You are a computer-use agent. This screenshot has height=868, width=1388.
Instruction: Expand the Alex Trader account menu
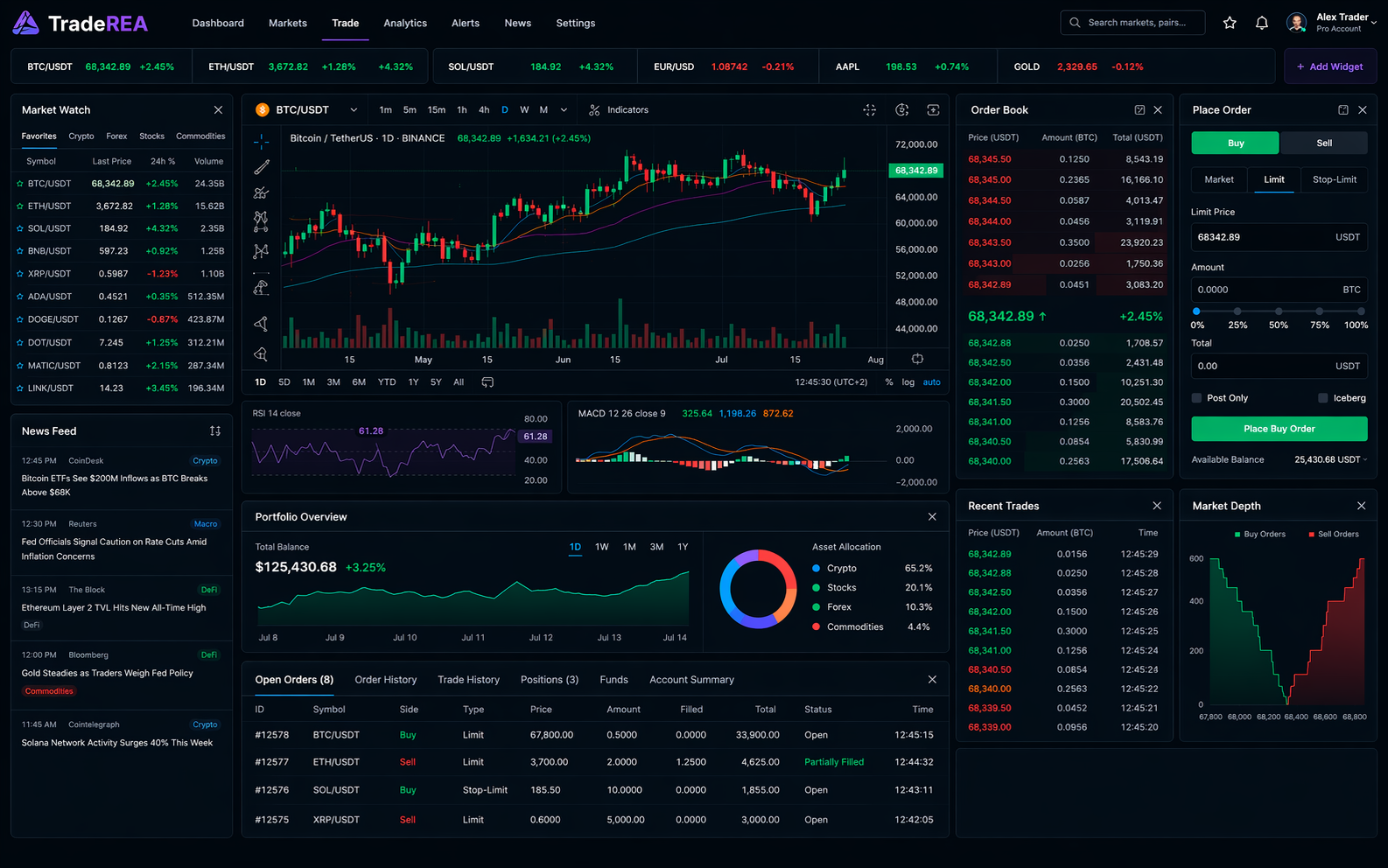click(x=1373, y=23)
